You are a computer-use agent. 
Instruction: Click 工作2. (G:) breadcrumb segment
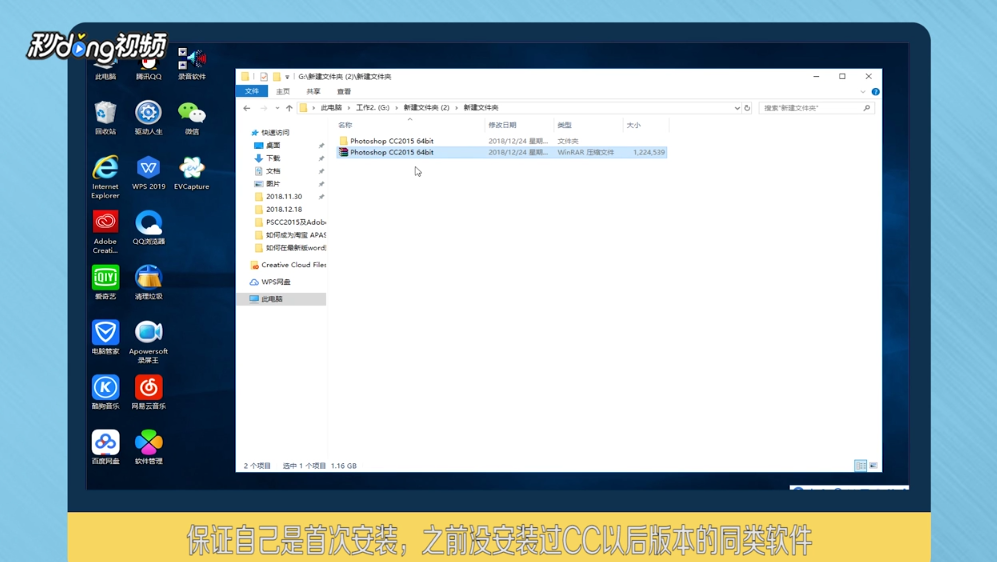373,108
